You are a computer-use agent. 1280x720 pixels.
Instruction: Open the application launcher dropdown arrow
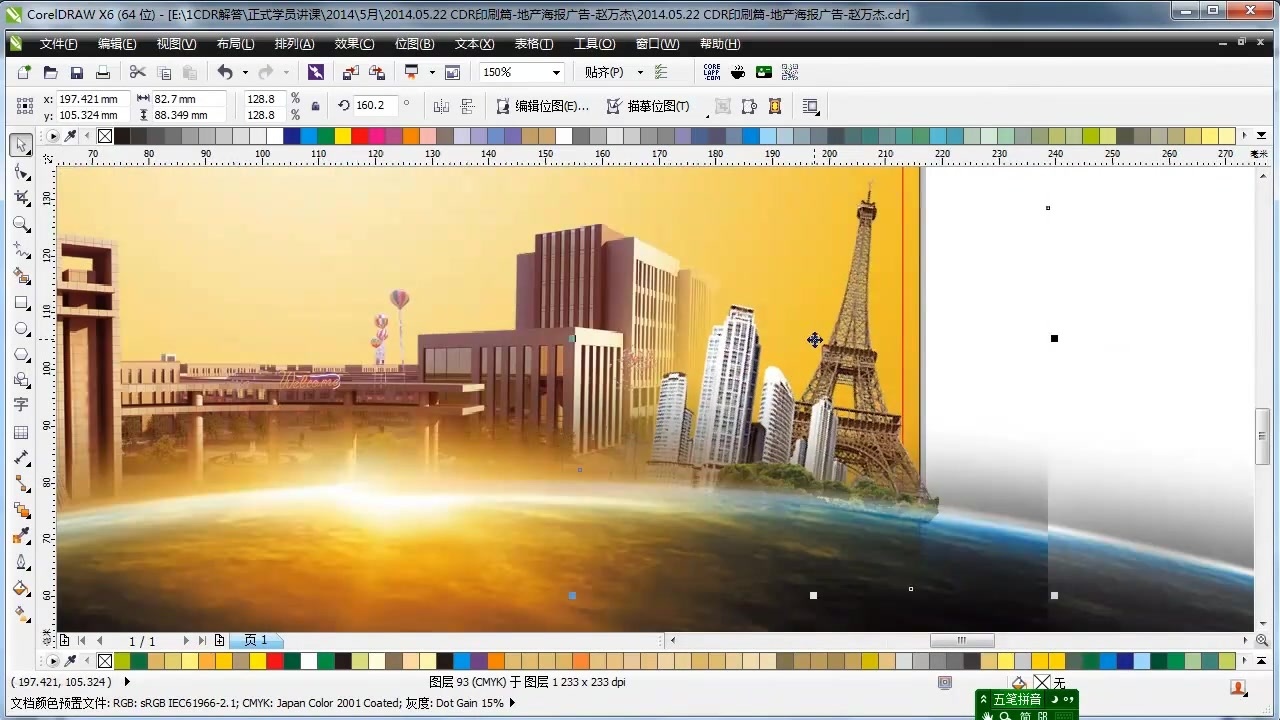point(432,72)
